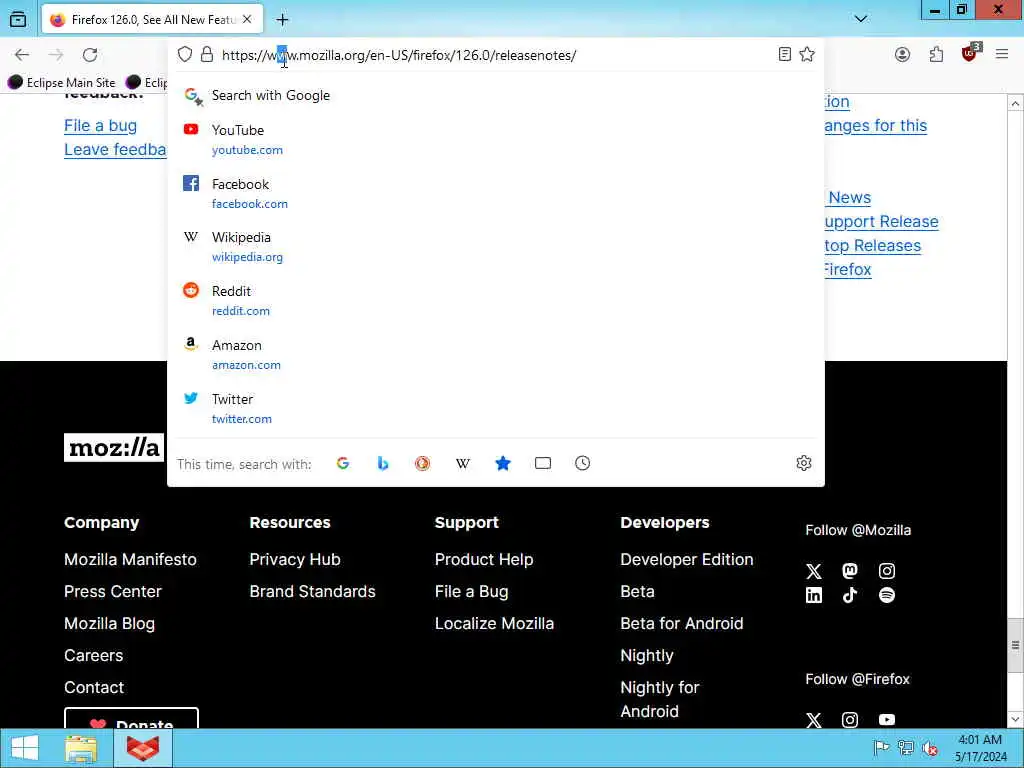Open File Explorer from taskbar
Image resolution: width=1024 pixels, height=768 pixels.
(x=81, y=748)
